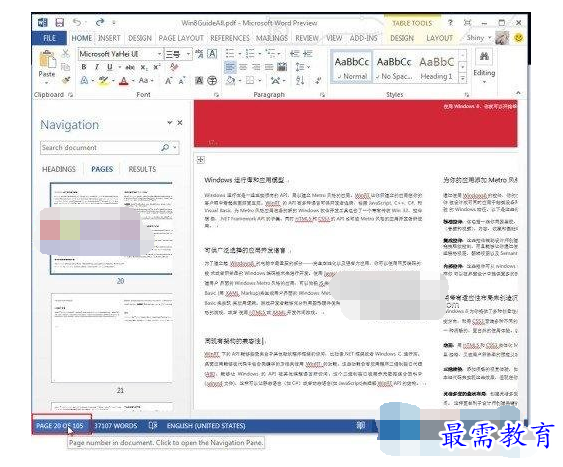
Task: Click the Help question mark icon
Action: tap(450, 22)
